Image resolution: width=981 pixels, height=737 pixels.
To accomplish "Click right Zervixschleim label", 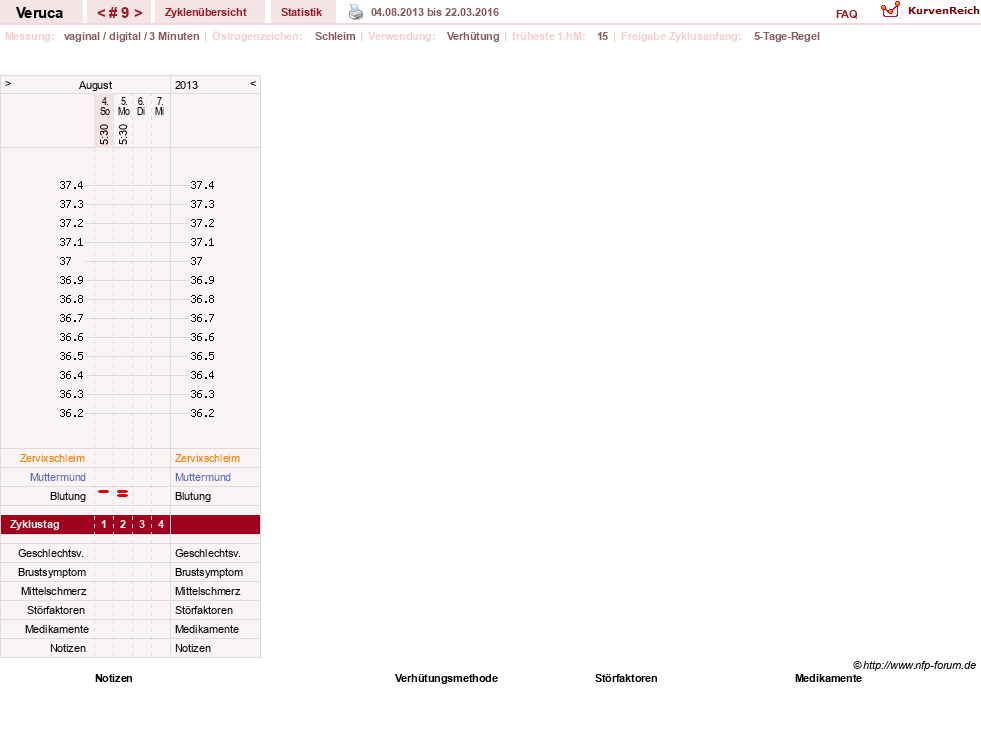I will (208, 458).
